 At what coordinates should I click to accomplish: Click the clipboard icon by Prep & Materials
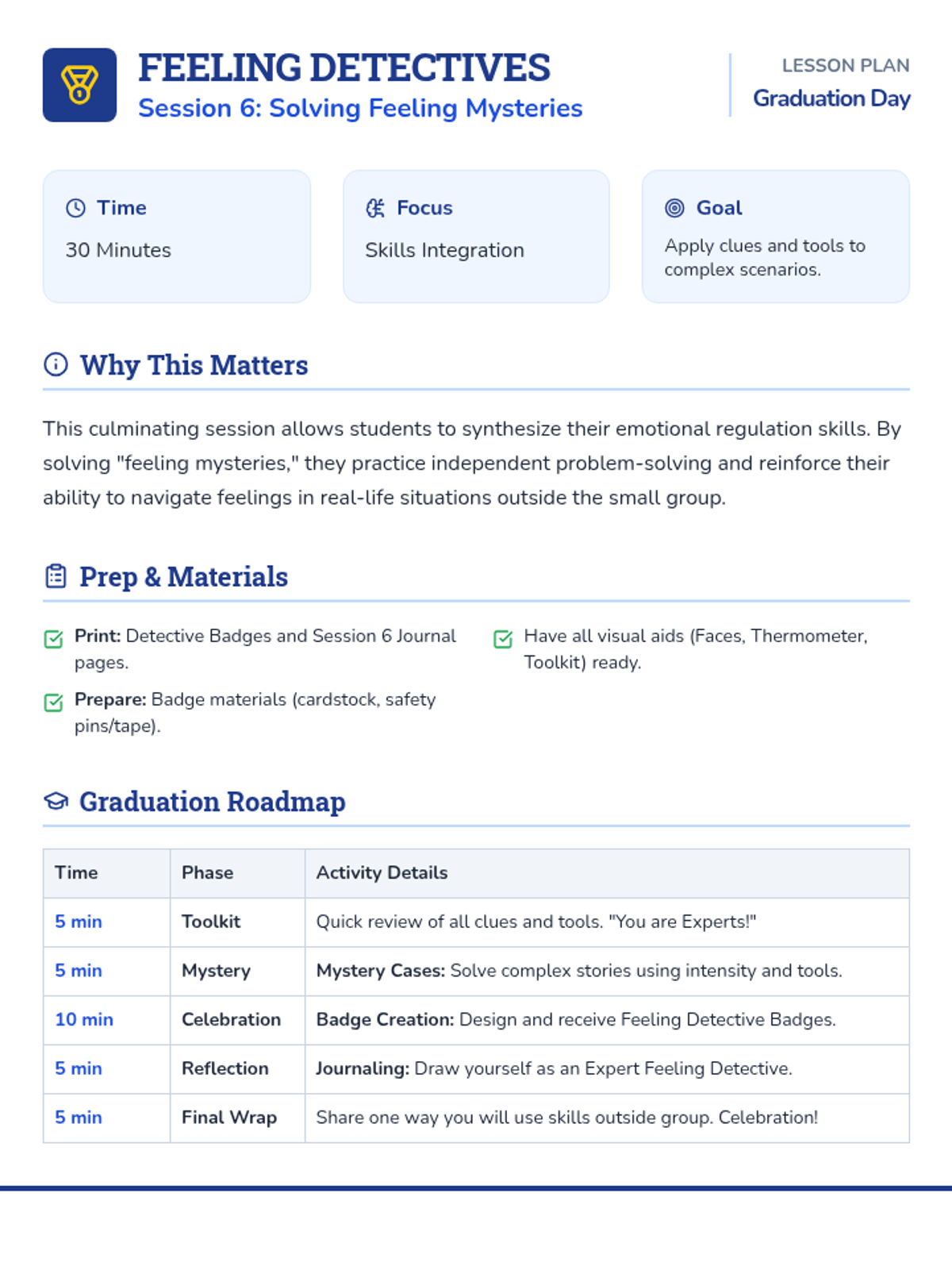pos(56,576)
